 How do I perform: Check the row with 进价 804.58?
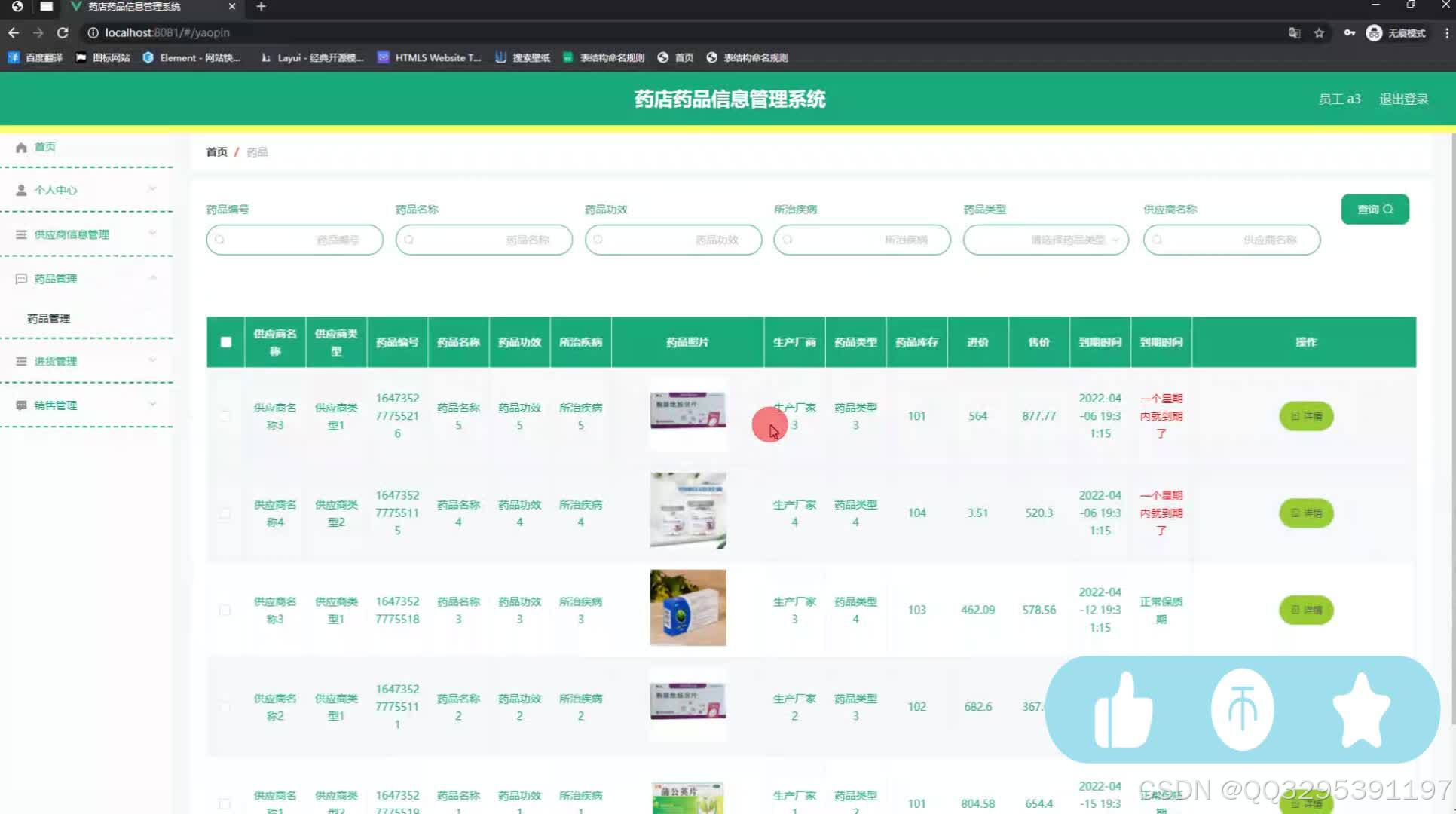click(225, 804)
